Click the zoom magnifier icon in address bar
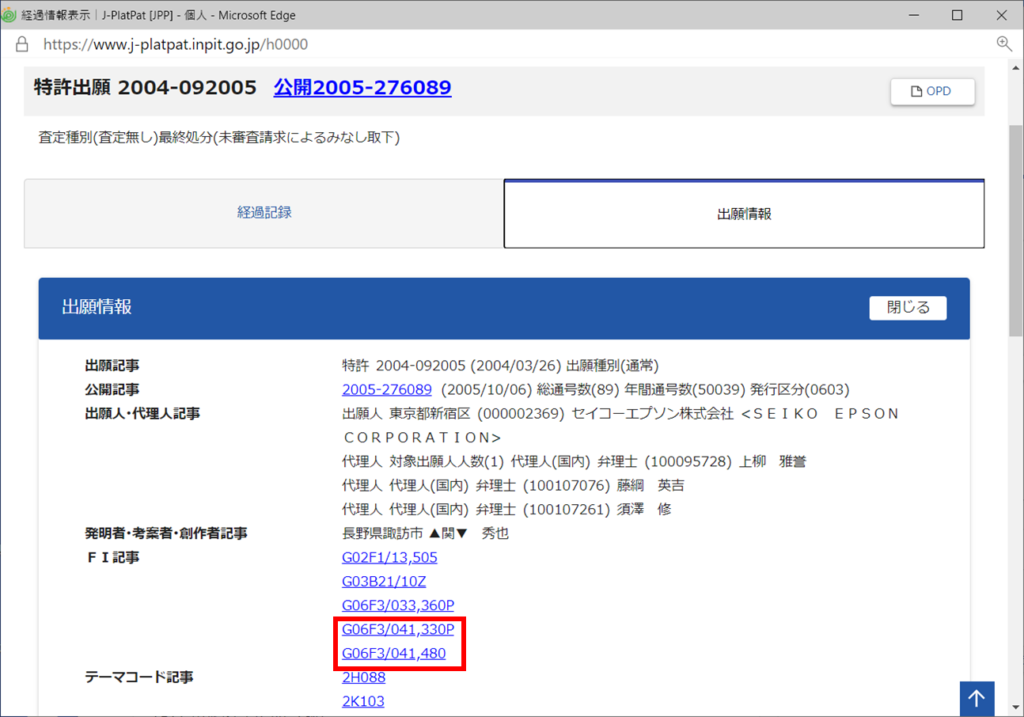 [1004, 44]
